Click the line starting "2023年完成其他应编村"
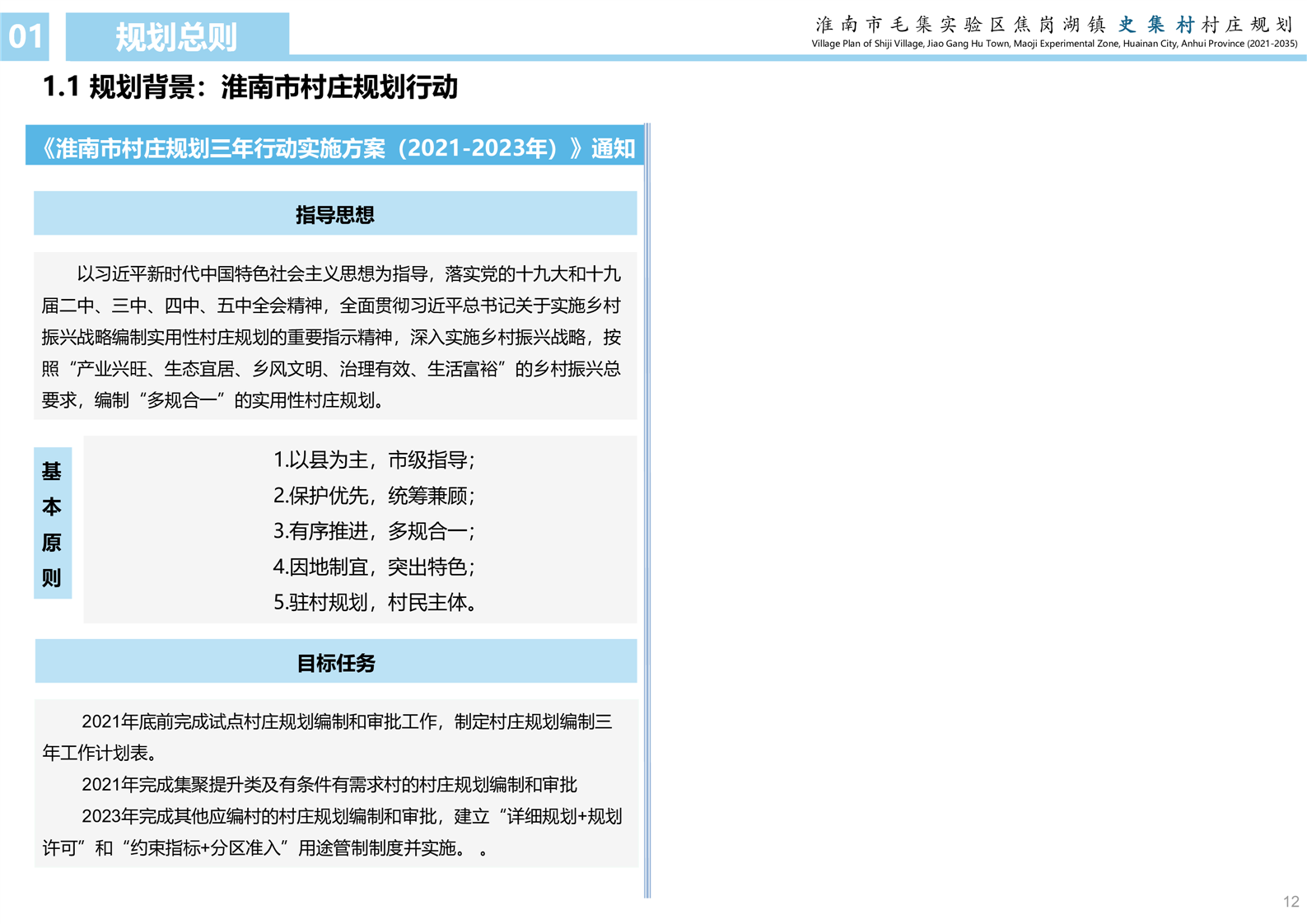 click(x=351, y=816)
